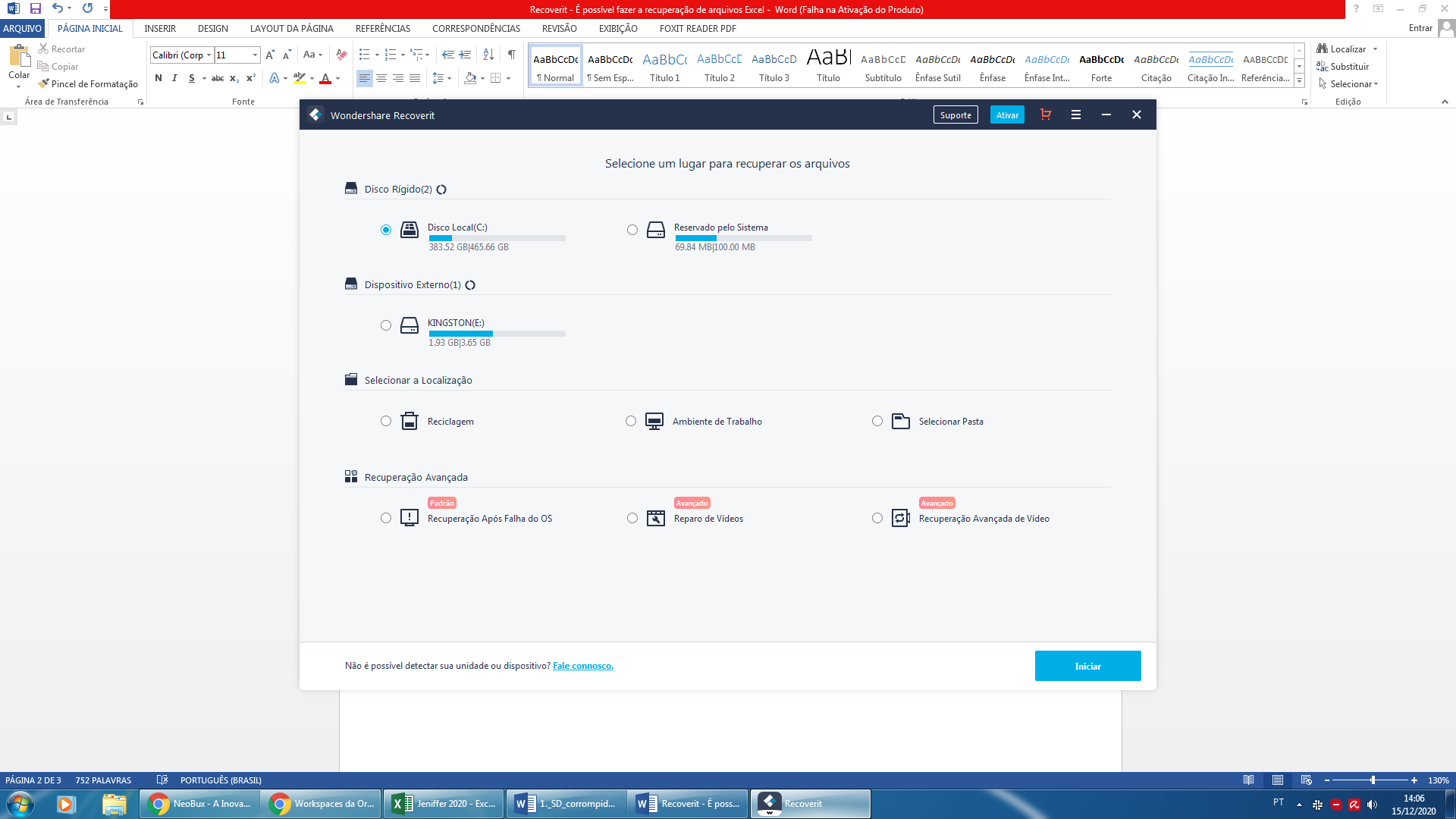Expand the Word styles gallery

[1299, 80]
